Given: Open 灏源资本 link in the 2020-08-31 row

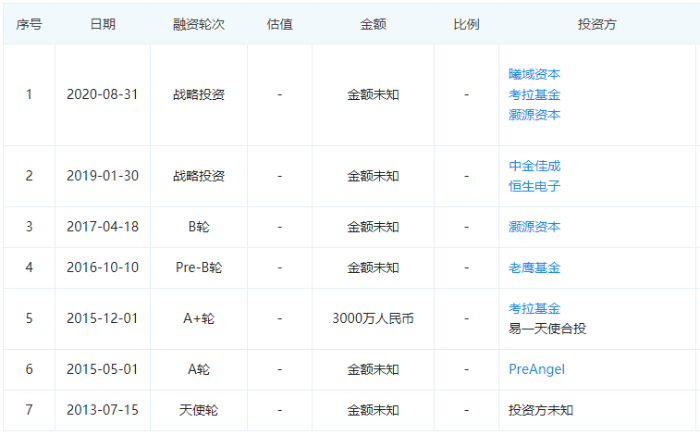Looking at the screenshot, I should click(534, 115).
